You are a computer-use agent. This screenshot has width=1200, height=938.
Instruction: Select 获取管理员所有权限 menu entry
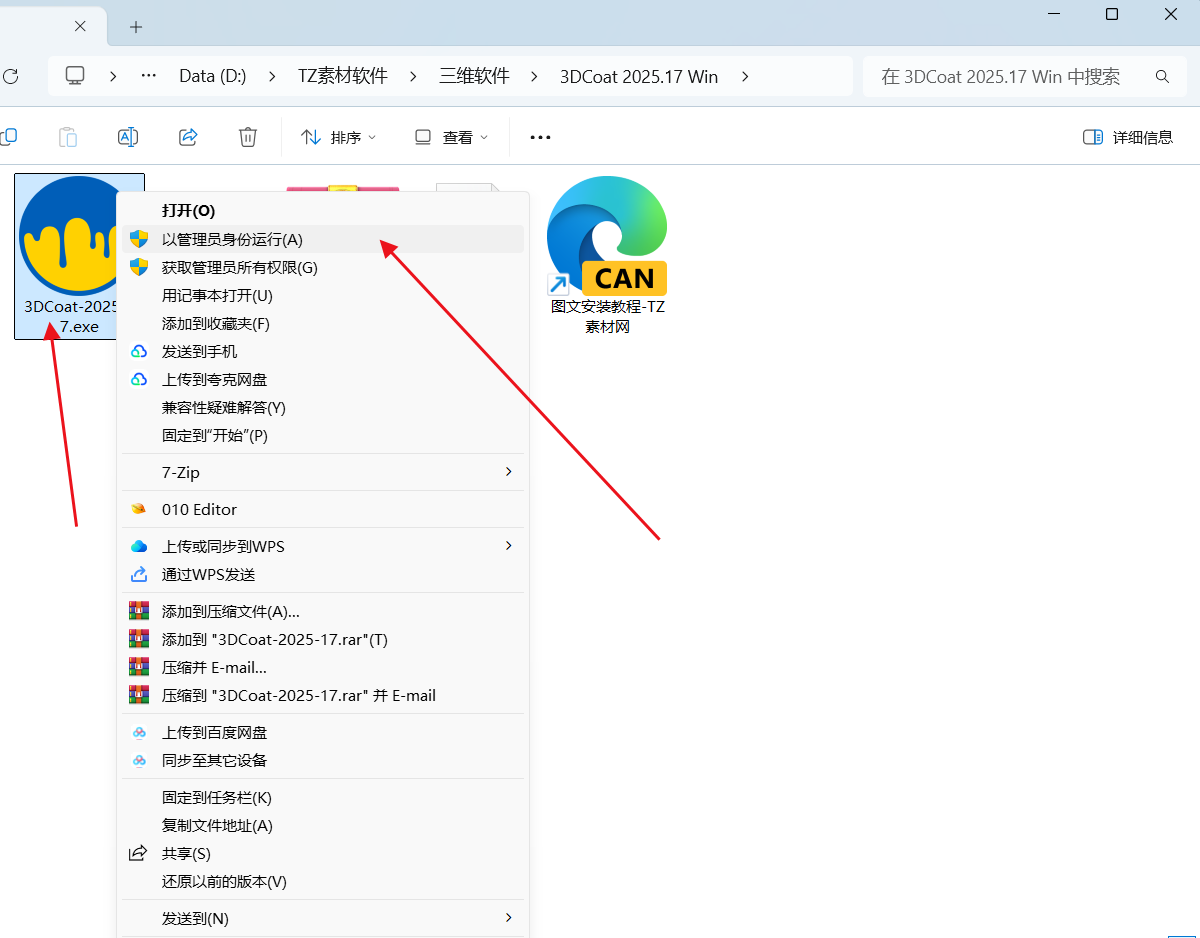(x=323, y=267)
